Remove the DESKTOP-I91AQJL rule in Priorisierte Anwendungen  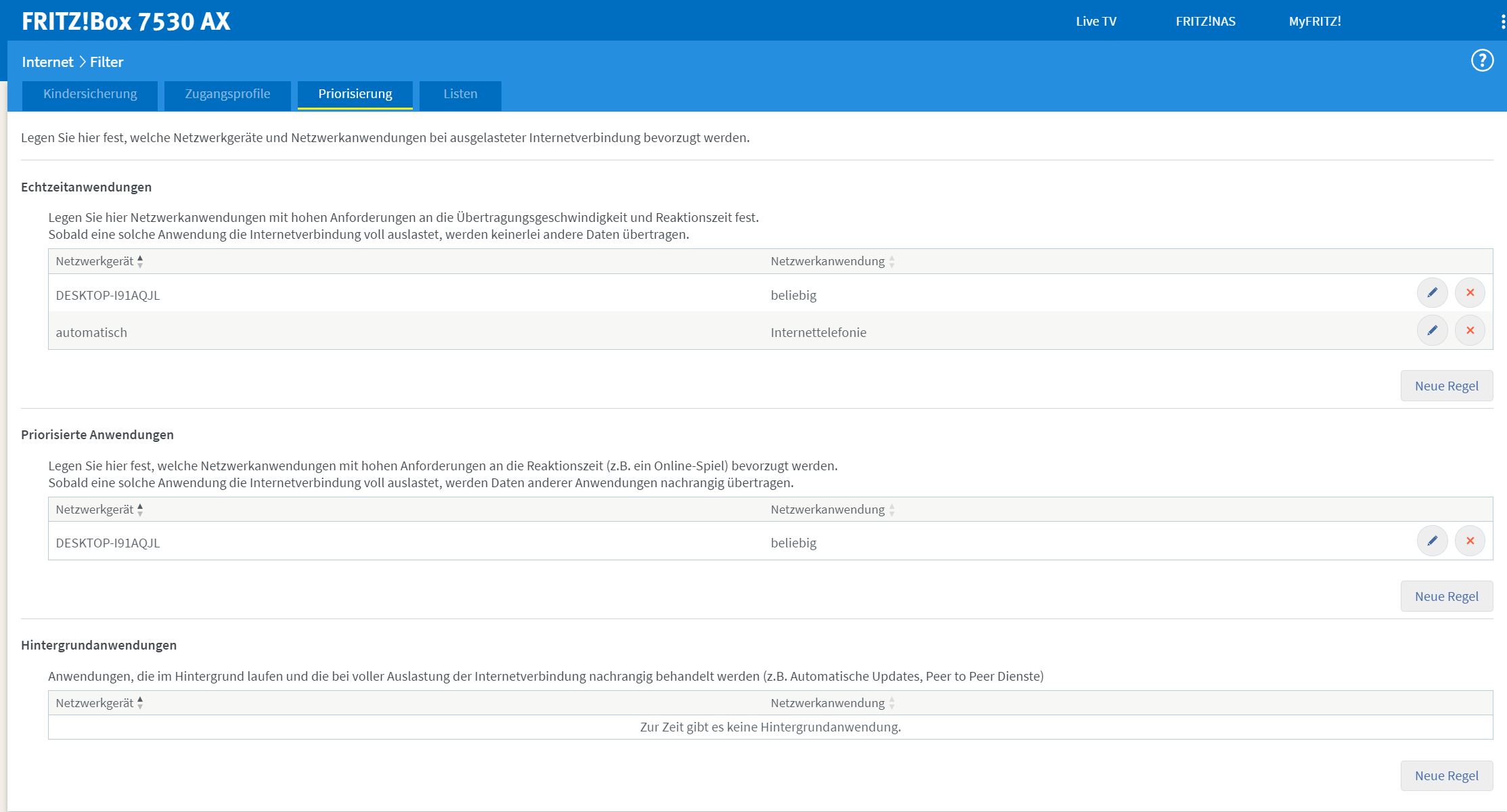(1470, 541)
